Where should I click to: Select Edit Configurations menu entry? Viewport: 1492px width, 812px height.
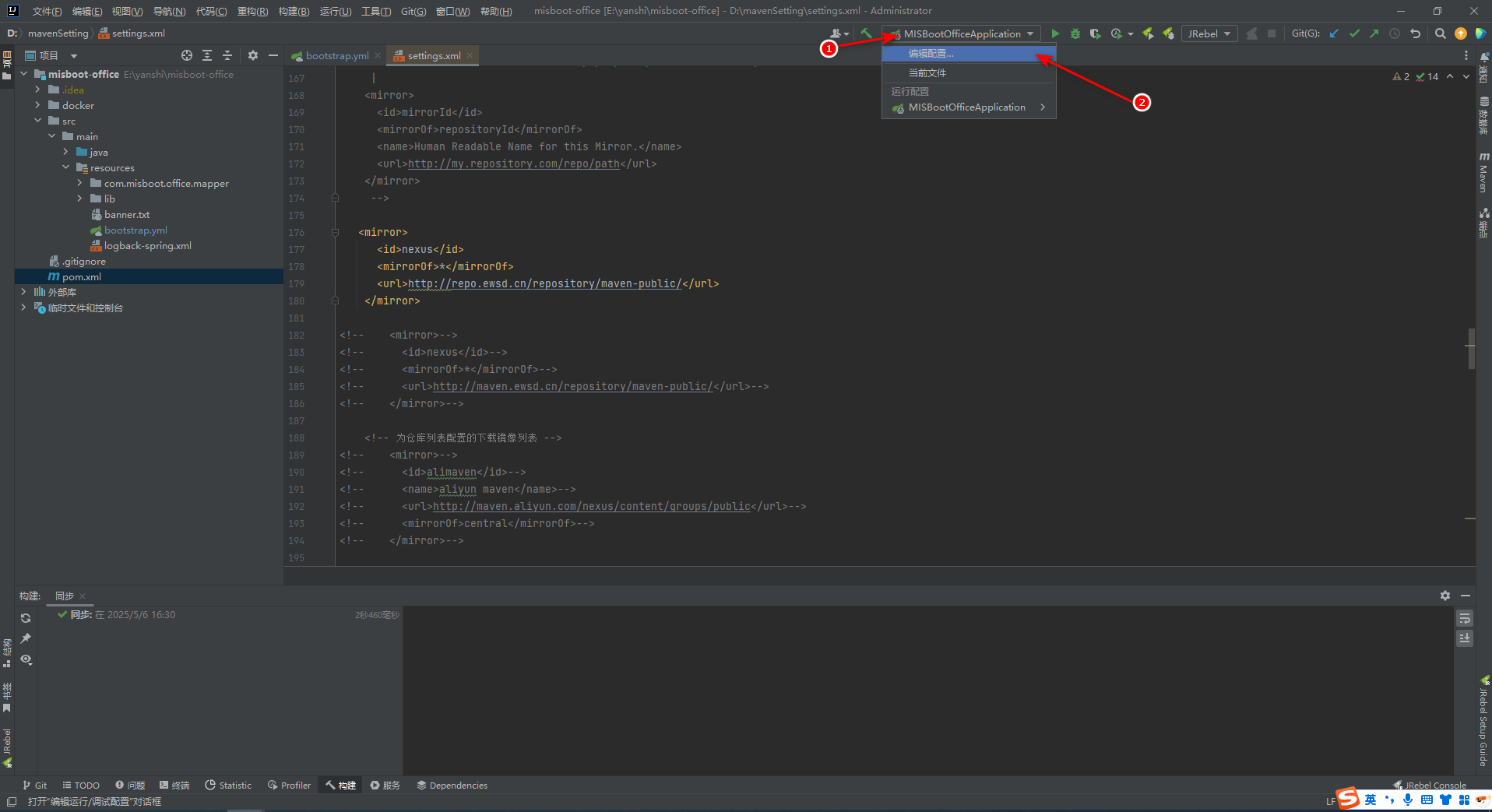pyautogui.click(x=968, y=54)
